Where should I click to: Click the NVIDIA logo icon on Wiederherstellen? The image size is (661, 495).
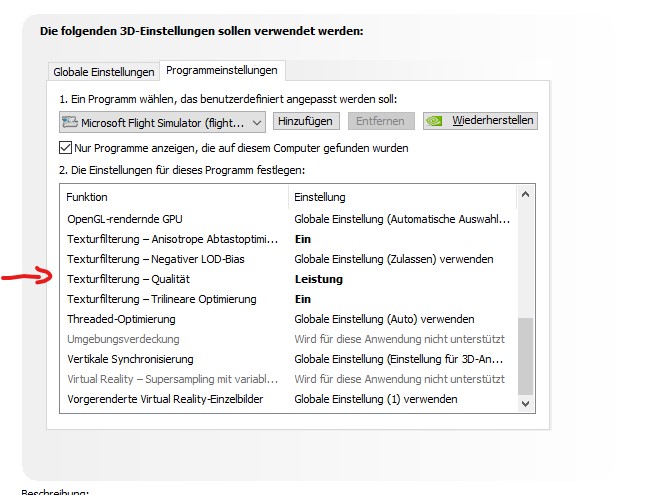point(434,121)
